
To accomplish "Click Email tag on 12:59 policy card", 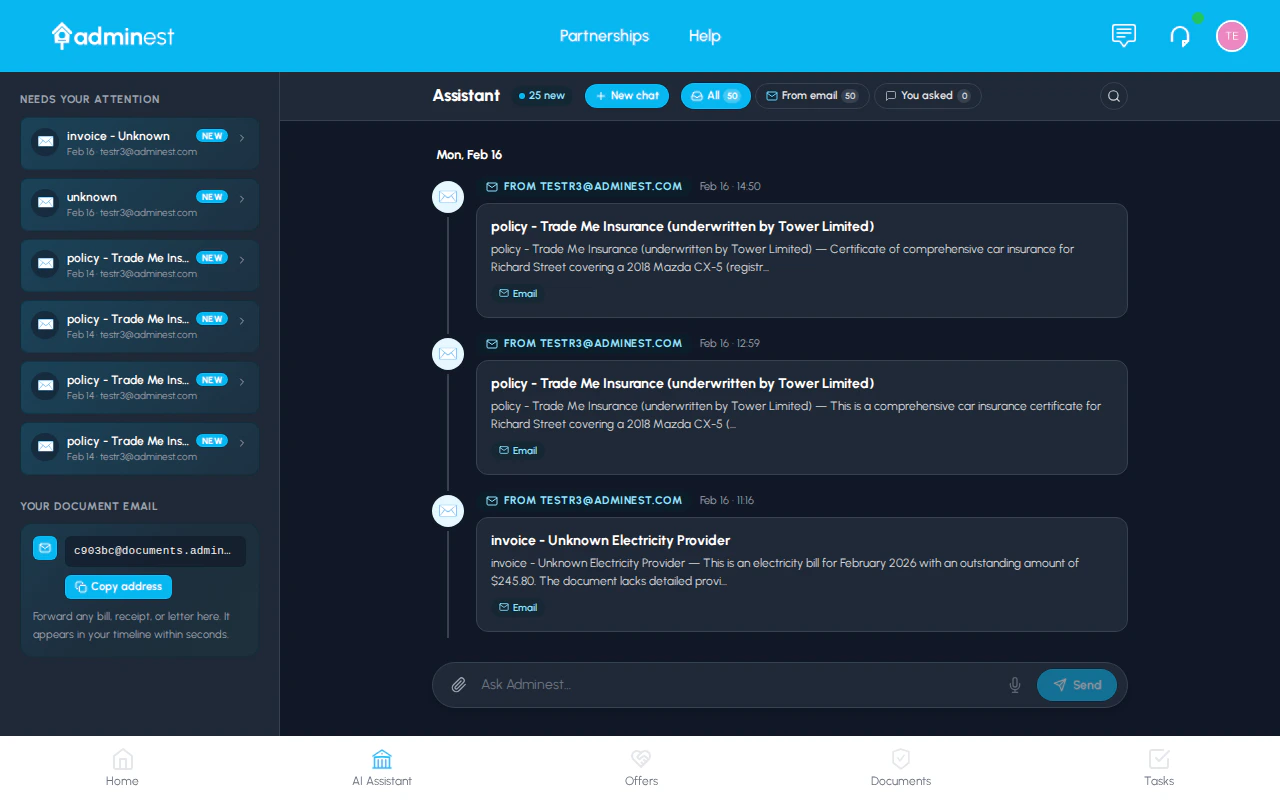I will (x=518, y=451).
